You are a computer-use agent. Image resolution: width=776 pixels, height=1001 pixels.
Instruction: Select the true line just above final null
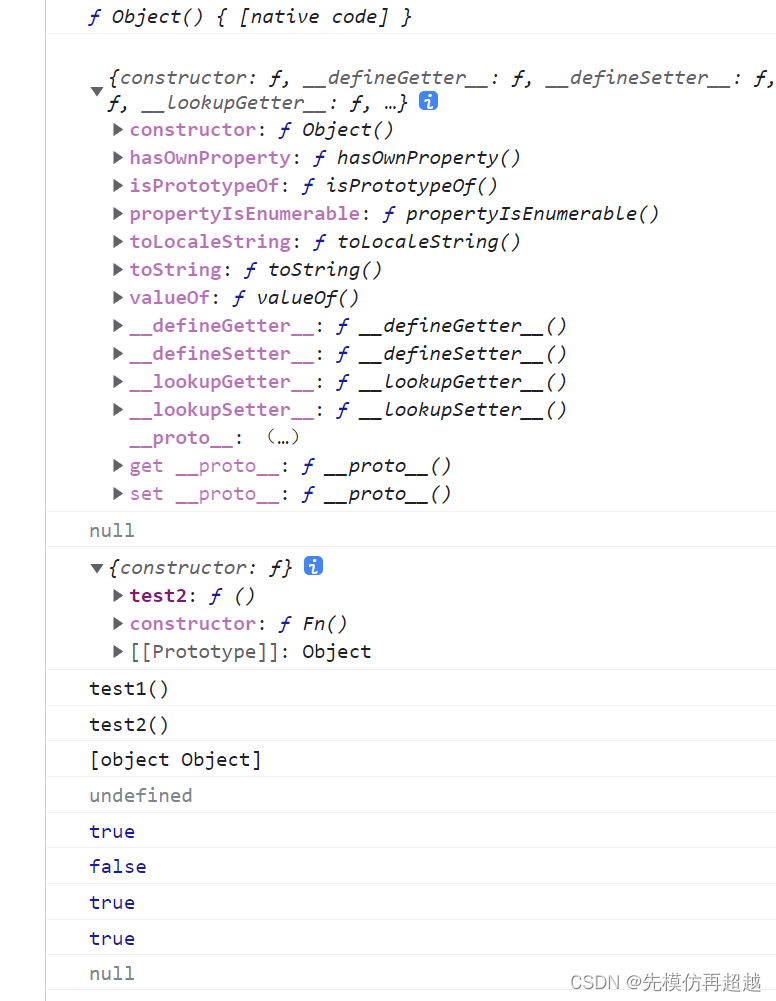tap(112, 938)
